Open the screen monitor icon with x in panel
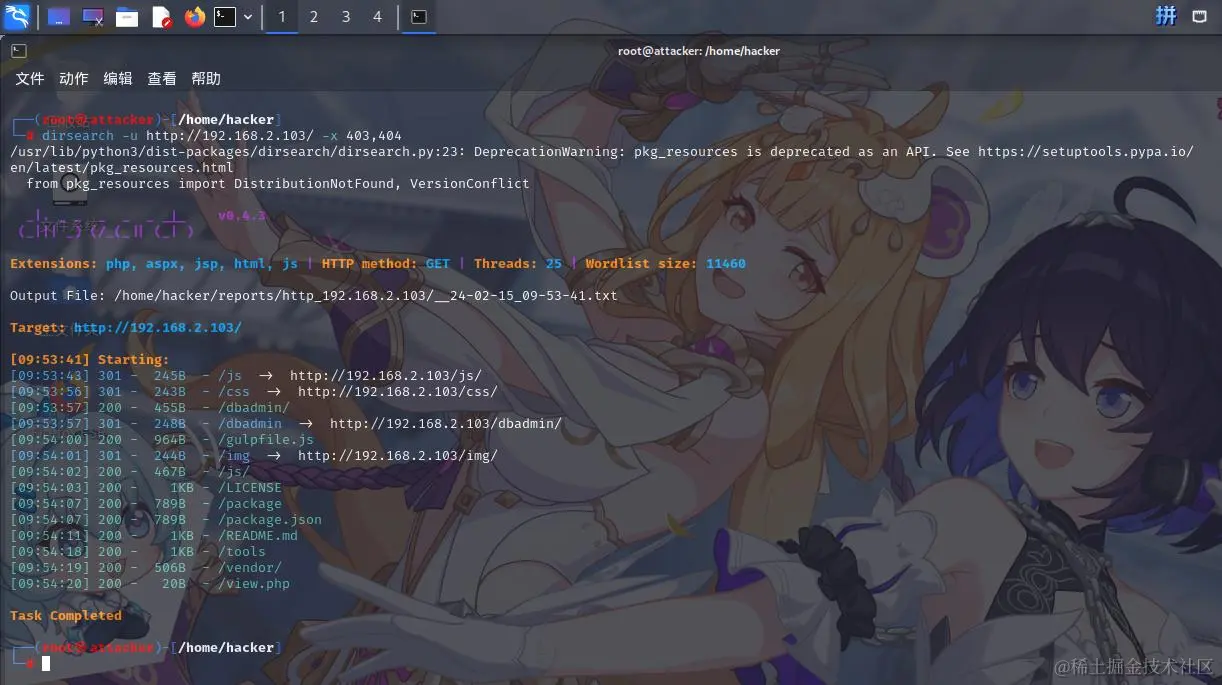 (92, 17)
